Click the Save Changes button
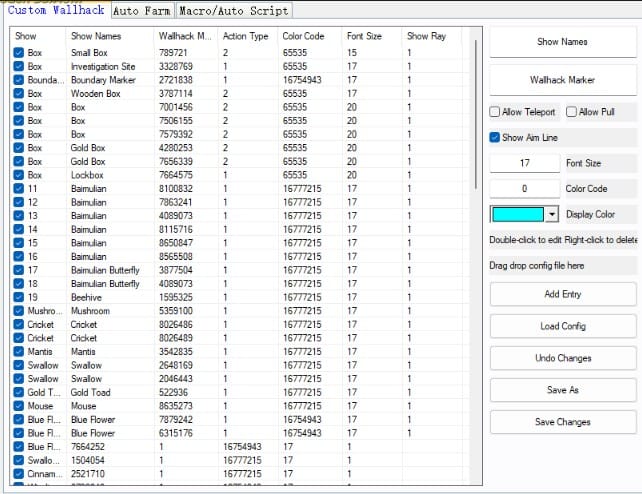 [x=562, y=422]
